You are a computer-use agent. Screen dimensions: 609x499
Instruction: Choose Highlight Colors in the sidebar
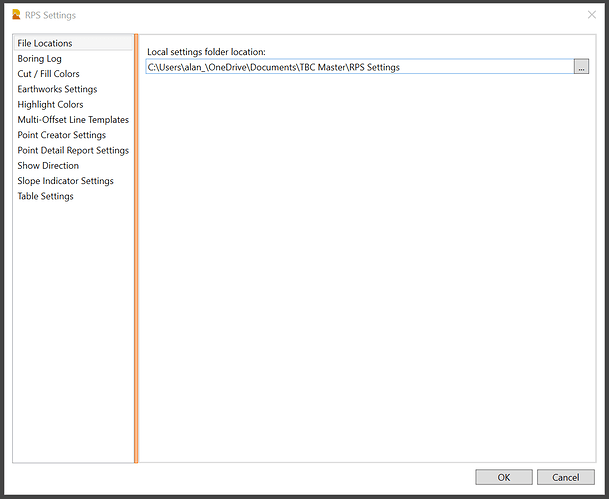(50, 104)
